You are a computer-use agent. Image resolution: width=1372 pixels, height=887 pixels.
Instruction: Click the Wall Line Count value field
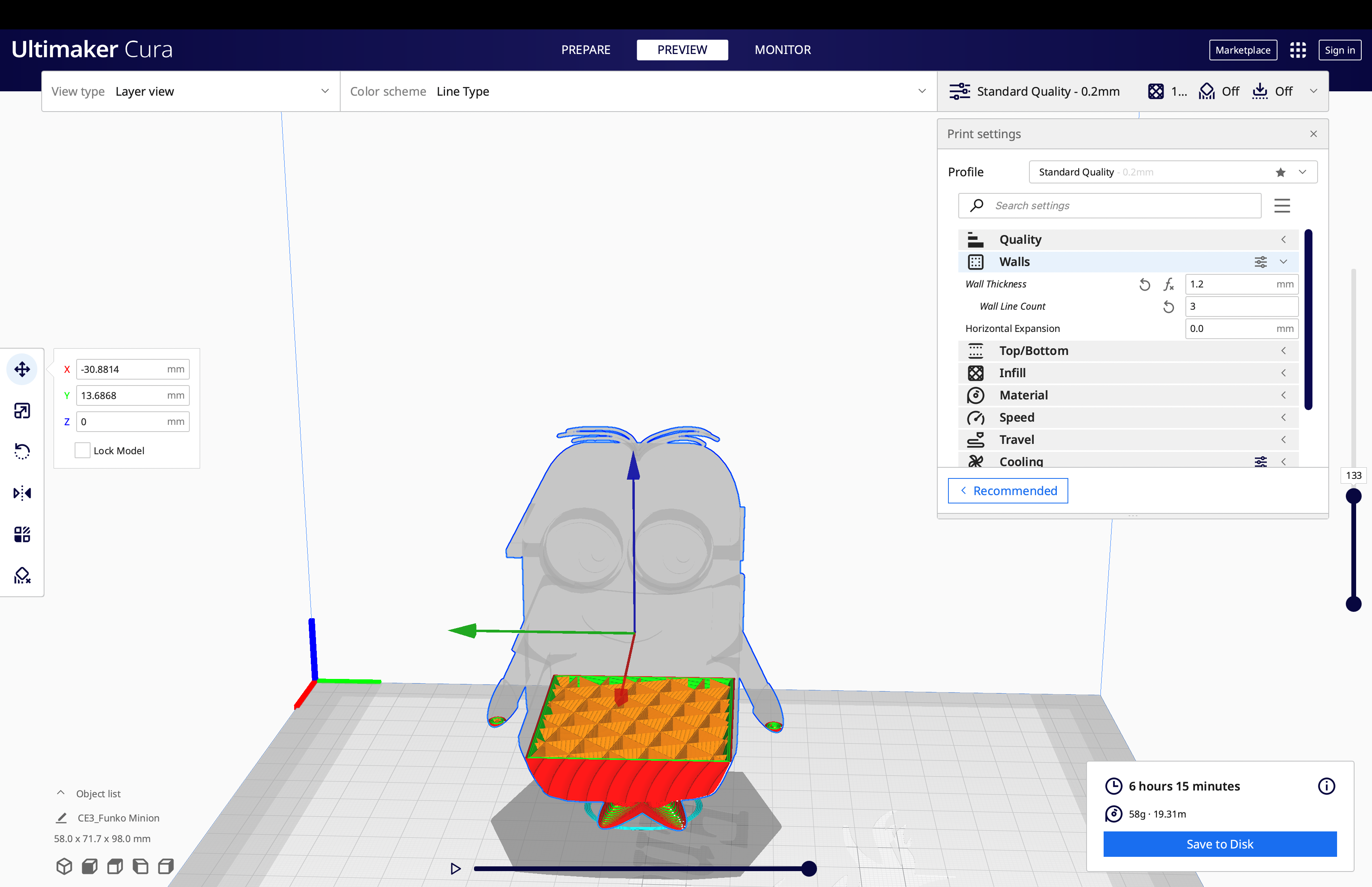click(x=1241, y=307)
